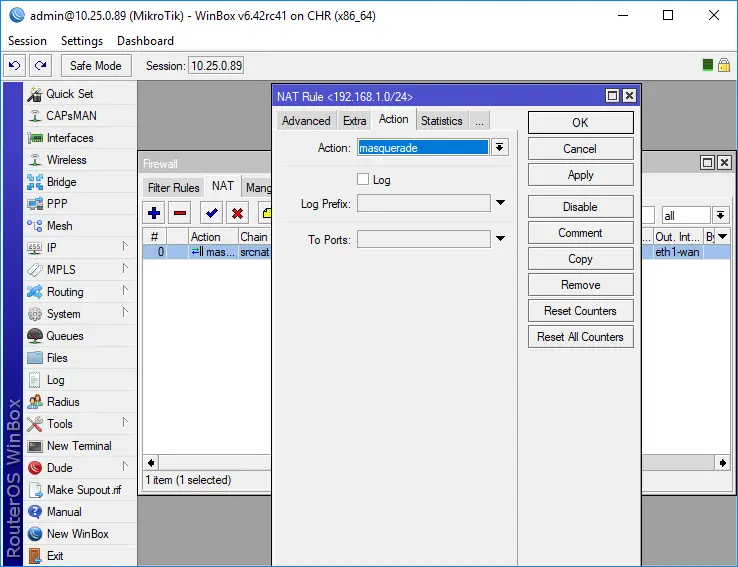Click into the Log Prefix input field
The width and height of the screenshot is (738, 567).
[424, 204]
